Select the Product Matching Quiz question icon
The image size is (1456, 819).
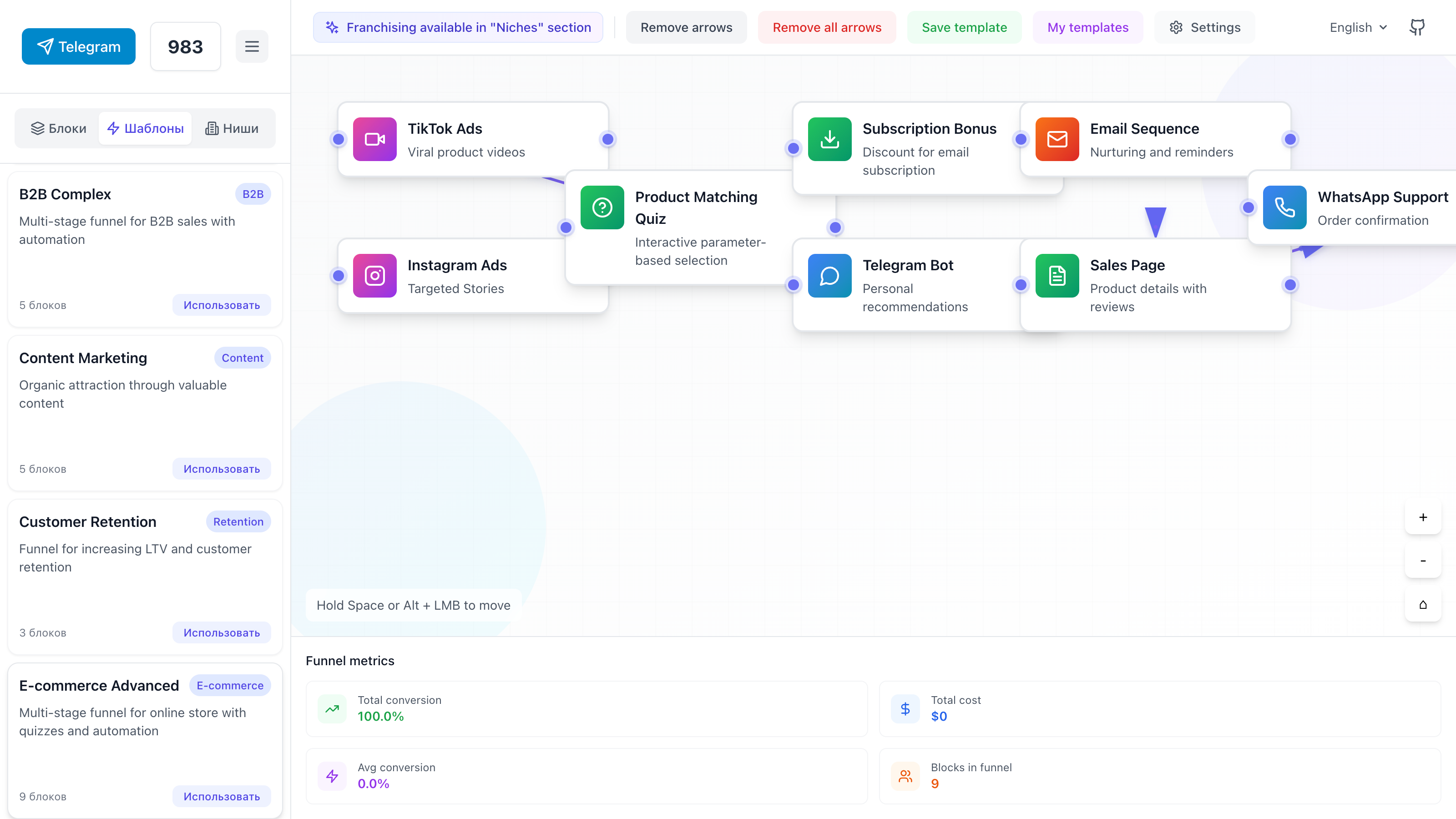pyautogui.click(x=602, y=207)
